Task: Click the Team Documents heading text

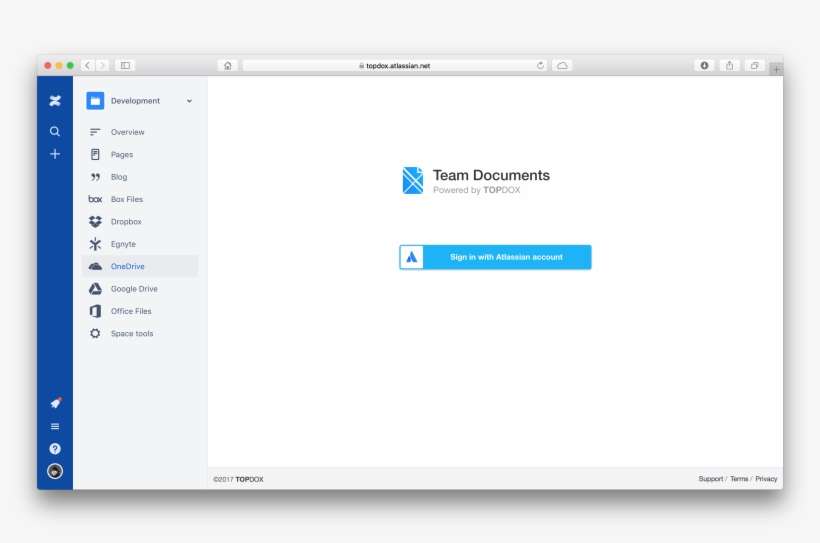Action: pos(491,175)
